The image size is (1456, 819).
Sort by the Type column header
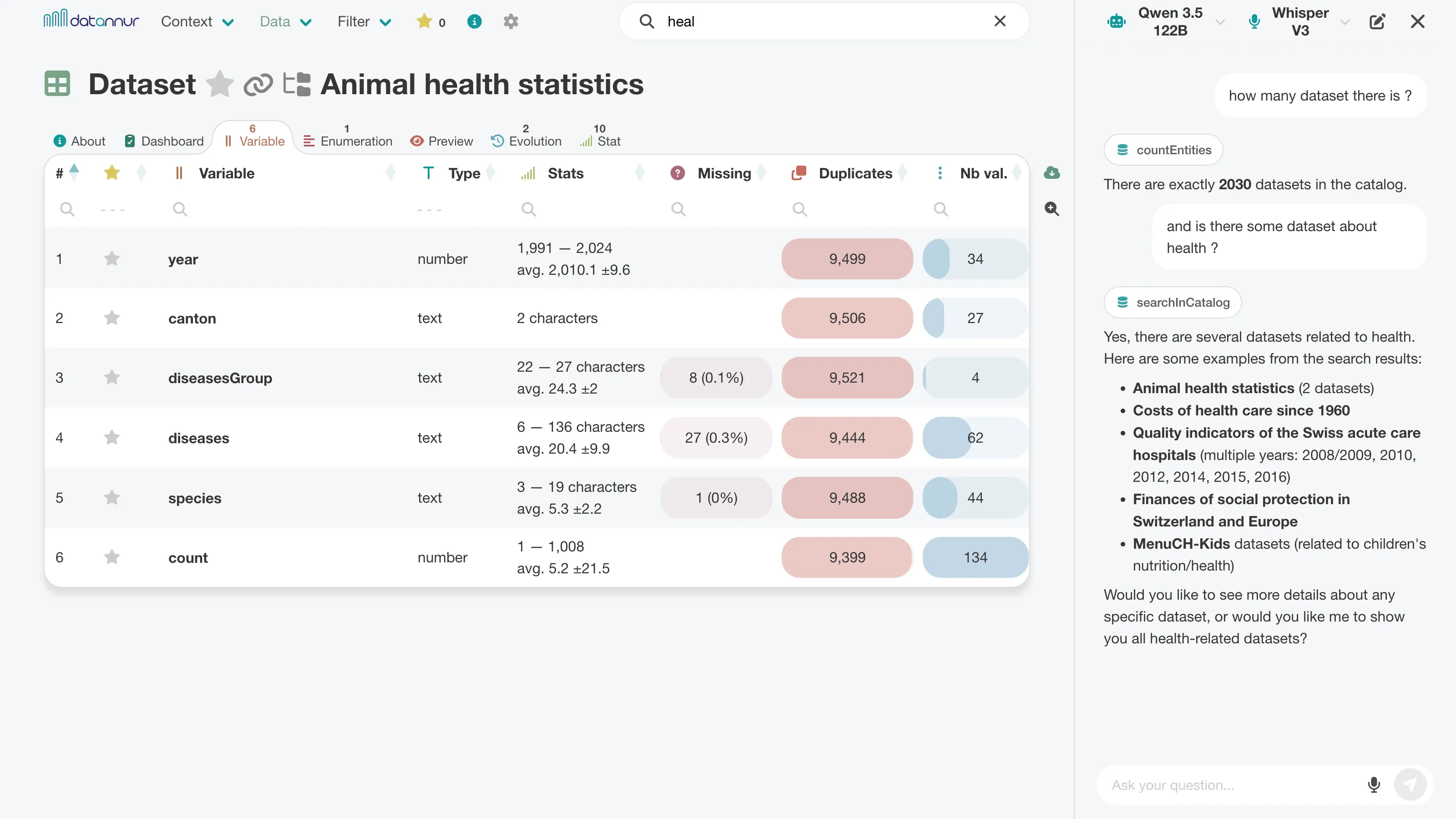click(x=458, y=173)
